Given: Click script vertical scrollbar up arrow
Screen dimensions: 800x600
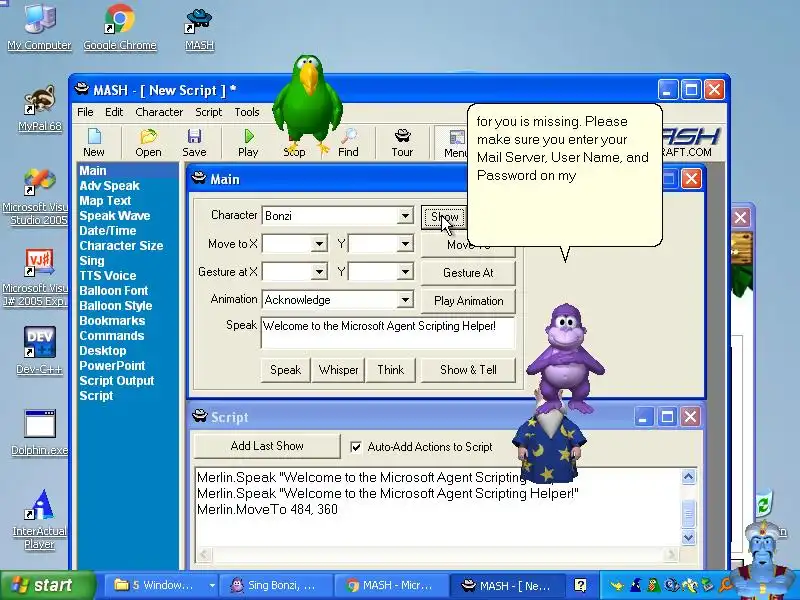Looking at the screenshot, I should click(688, 477).
